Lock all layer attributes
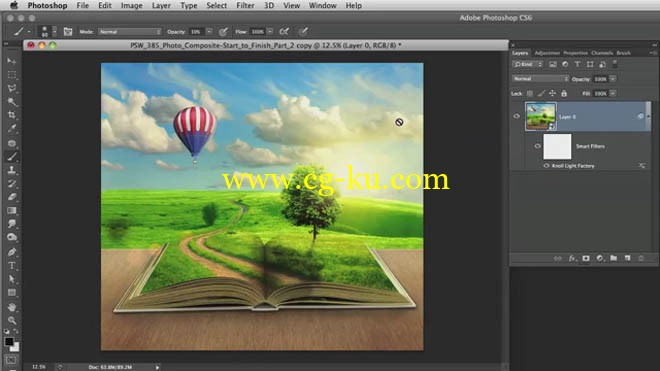This screenshot has width=660, height=371. (x=564, y=93)
